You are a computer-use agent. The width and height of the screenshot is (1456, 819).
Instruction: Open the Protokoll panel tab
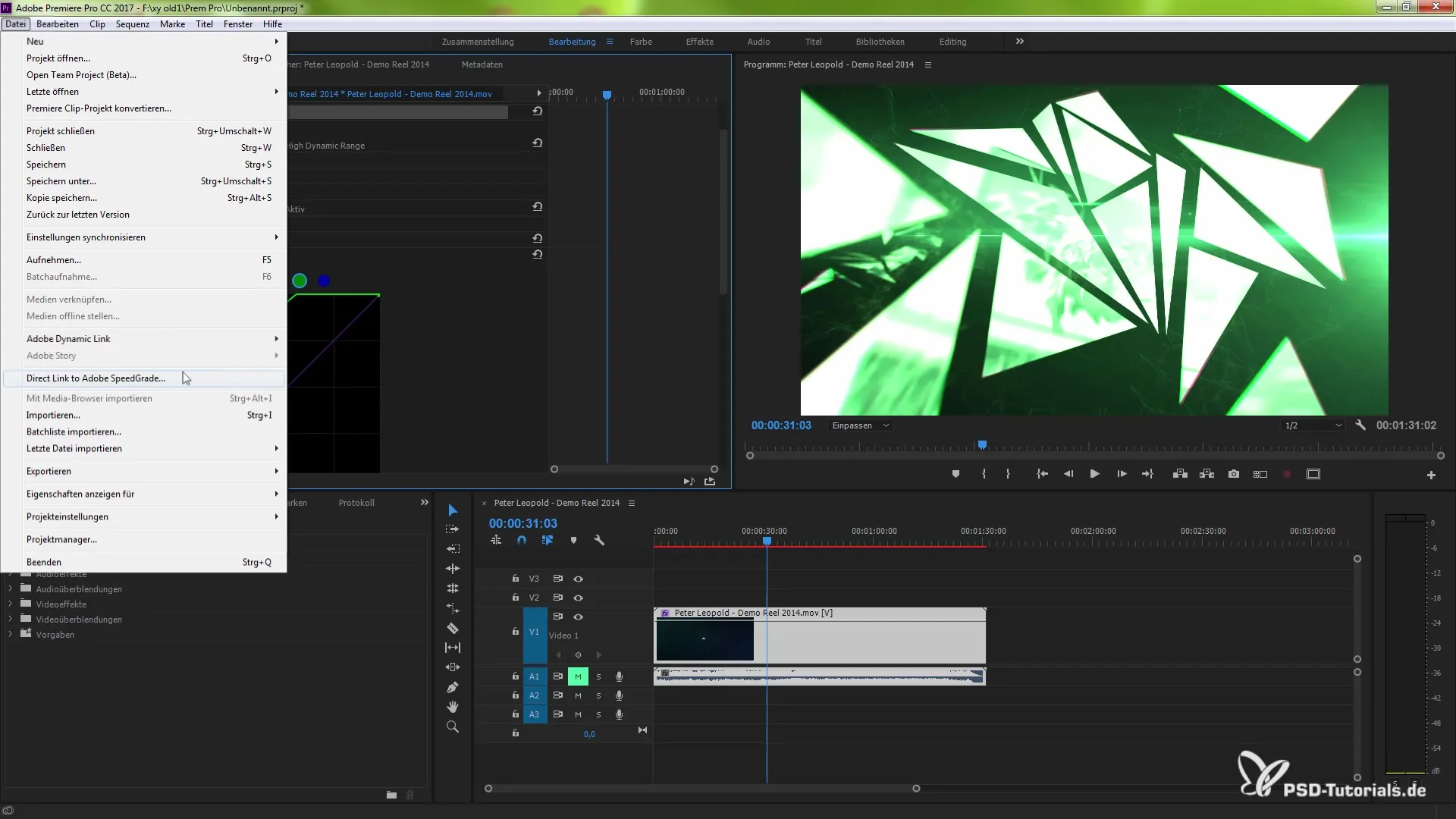coord(356,503)
